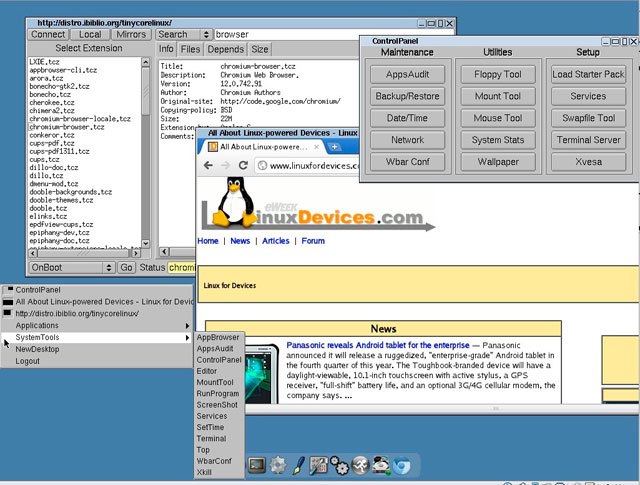Expand the SystemTools submenu entry
640x485 pixels.
click(97, 337)
